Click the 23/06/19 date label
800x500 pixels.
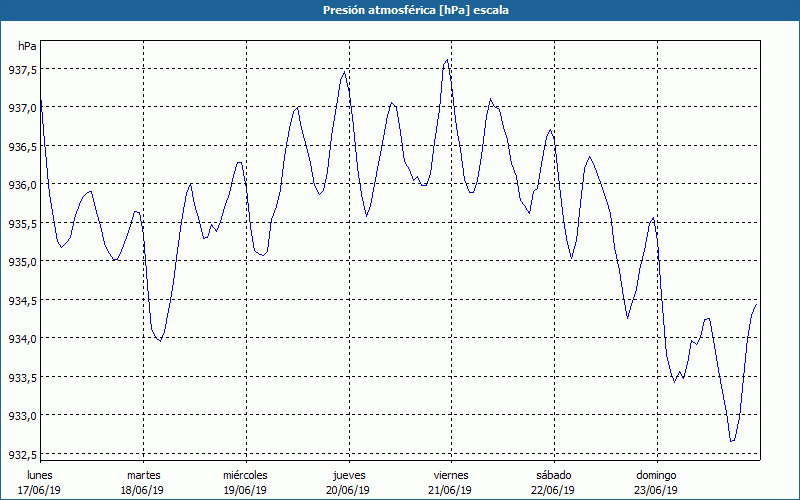pyautogui.click(x=656, y=490)
